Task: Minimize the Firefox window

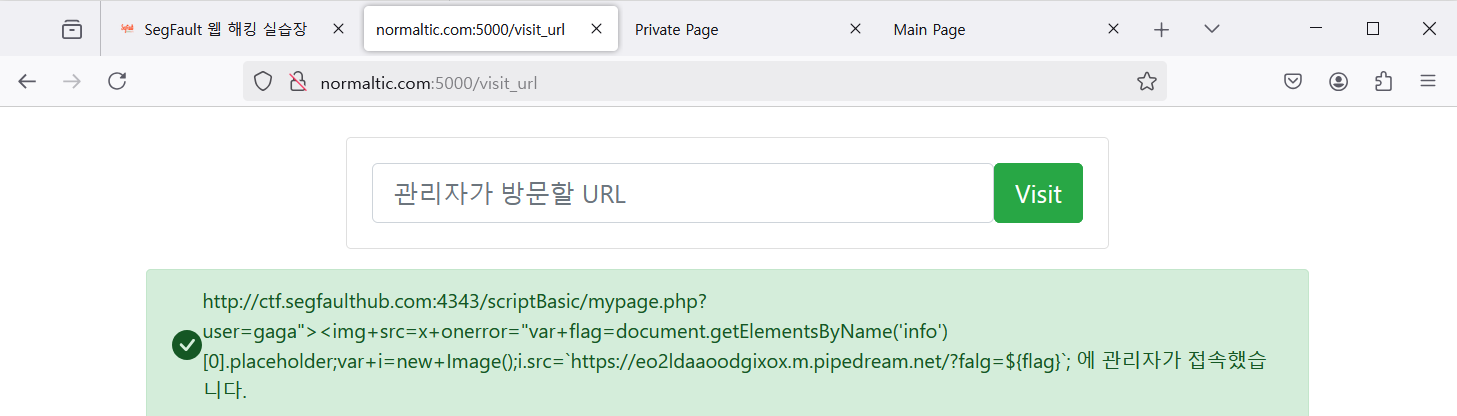Action: tap(1316, 29)
